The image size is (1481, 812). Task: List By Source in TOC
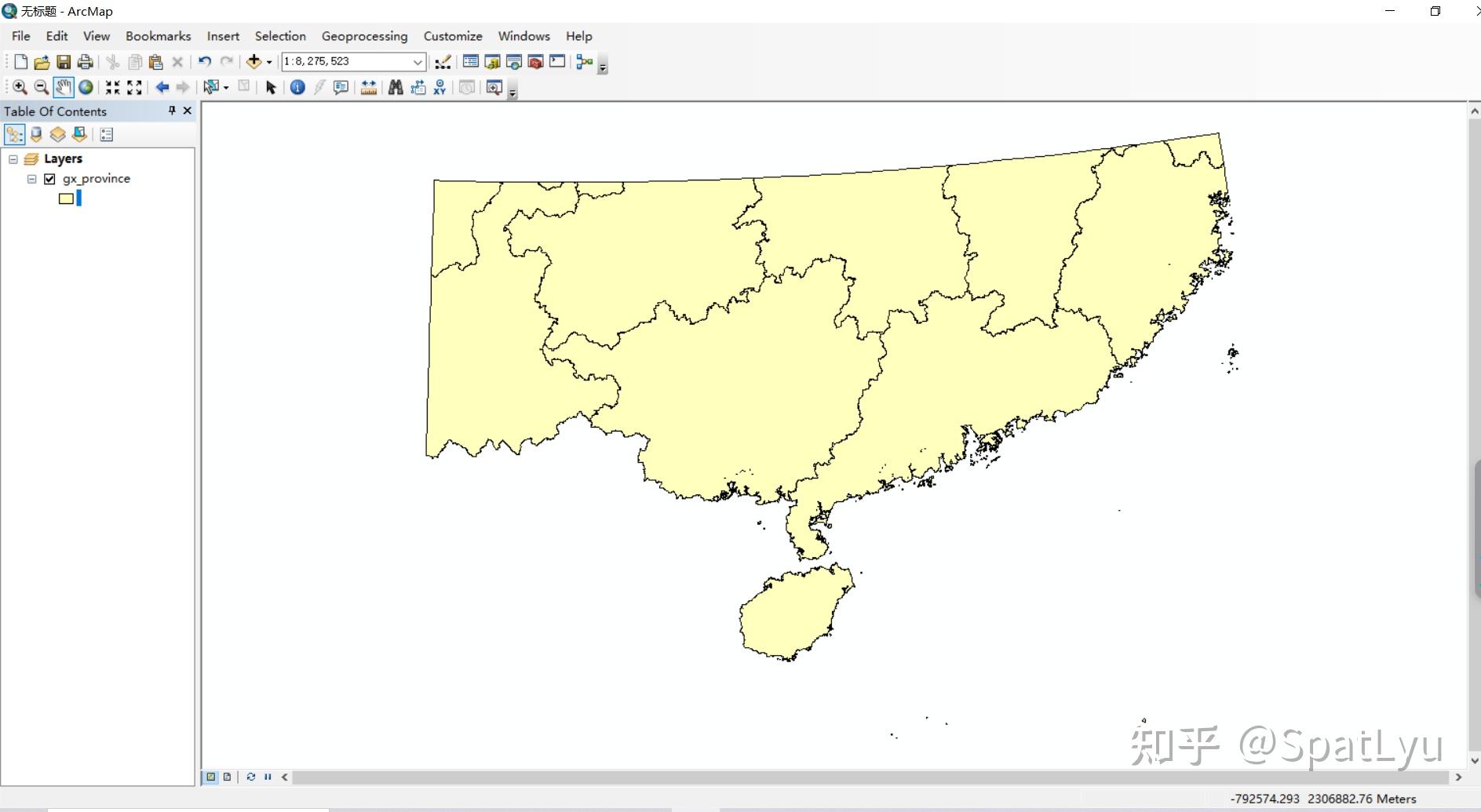36,135
